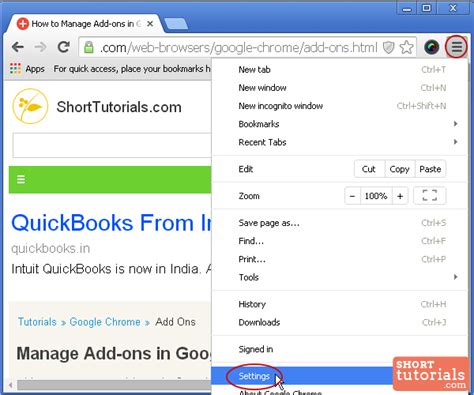The width and height of the screenshot is (474, 395).
Task: Click Signed in menu entry
Action: point(340,349)
